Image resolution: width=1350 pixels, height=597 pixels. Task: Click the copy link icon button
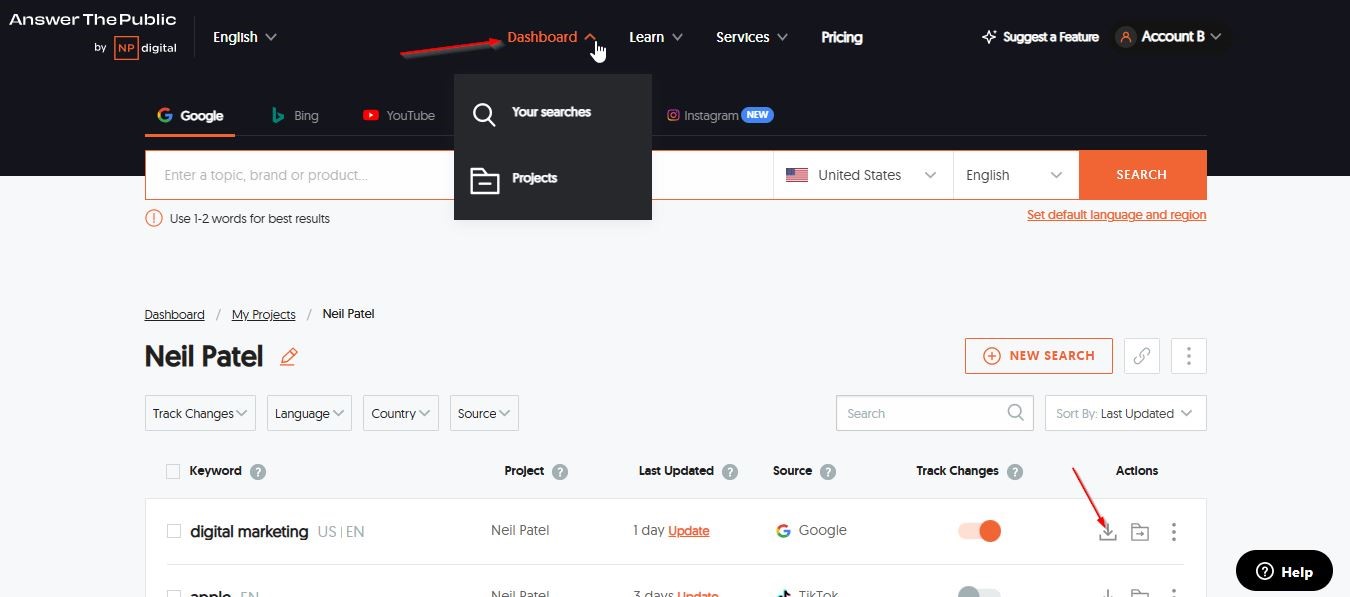(x=1142, y=356)
